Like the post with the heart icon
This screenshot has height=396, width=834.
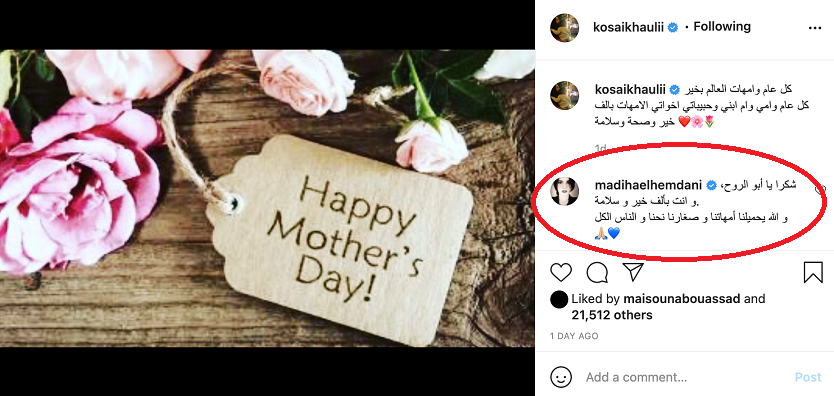point(561,273)
